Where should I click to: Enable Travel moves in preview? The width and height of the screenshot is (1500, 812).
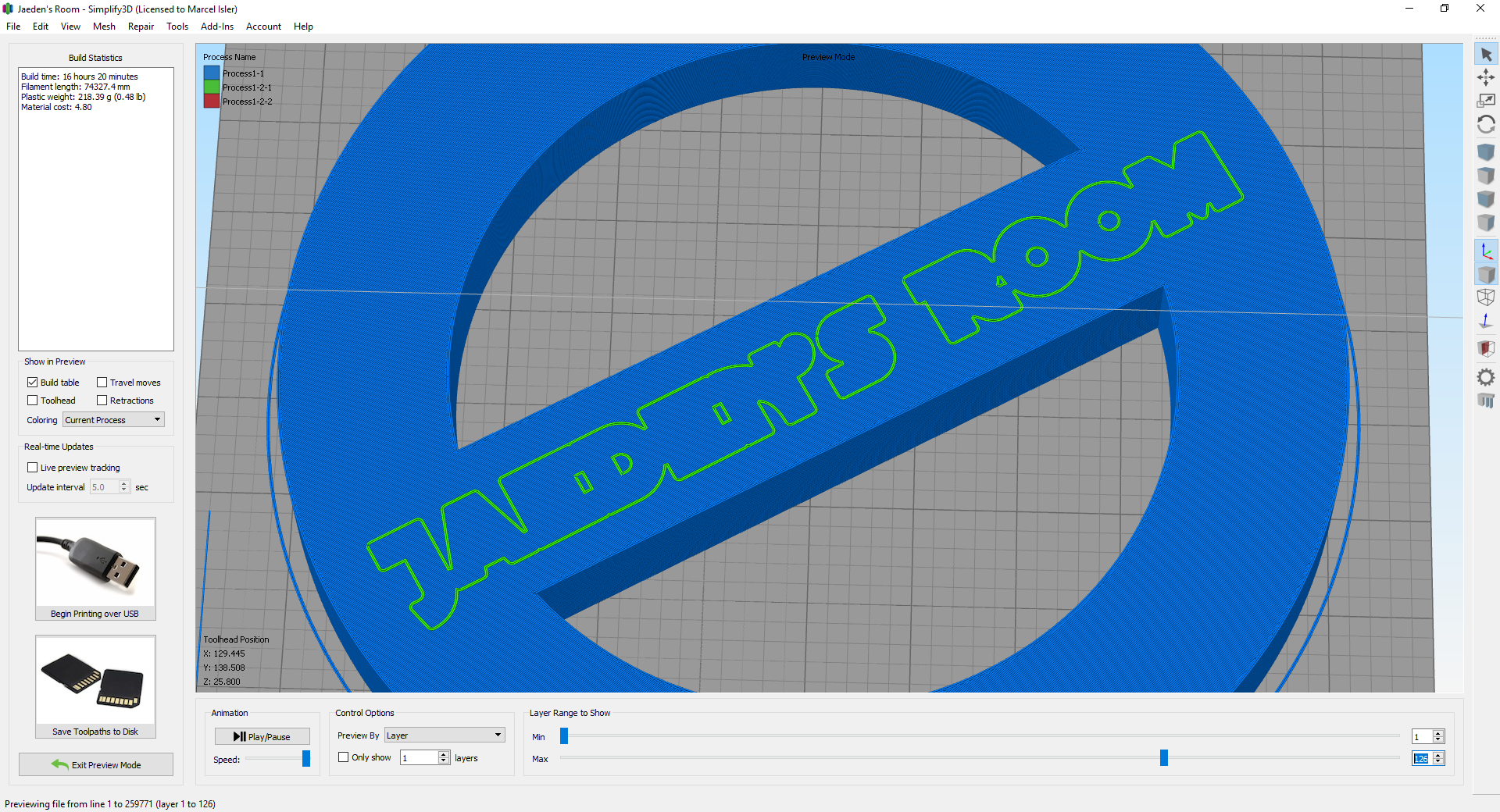(x=102, y=383)
